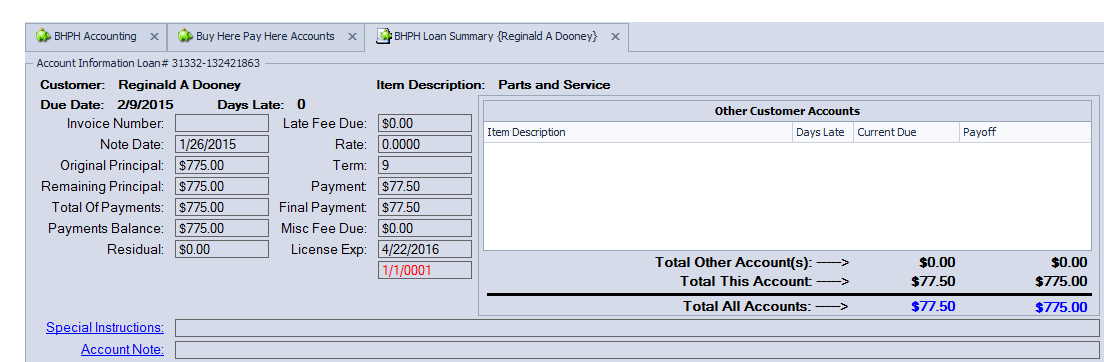This screenshot has height=362, width=1104.
Task: Close the Buy Here Pay Here Accounts tab
Action: [x=352, y=37]
